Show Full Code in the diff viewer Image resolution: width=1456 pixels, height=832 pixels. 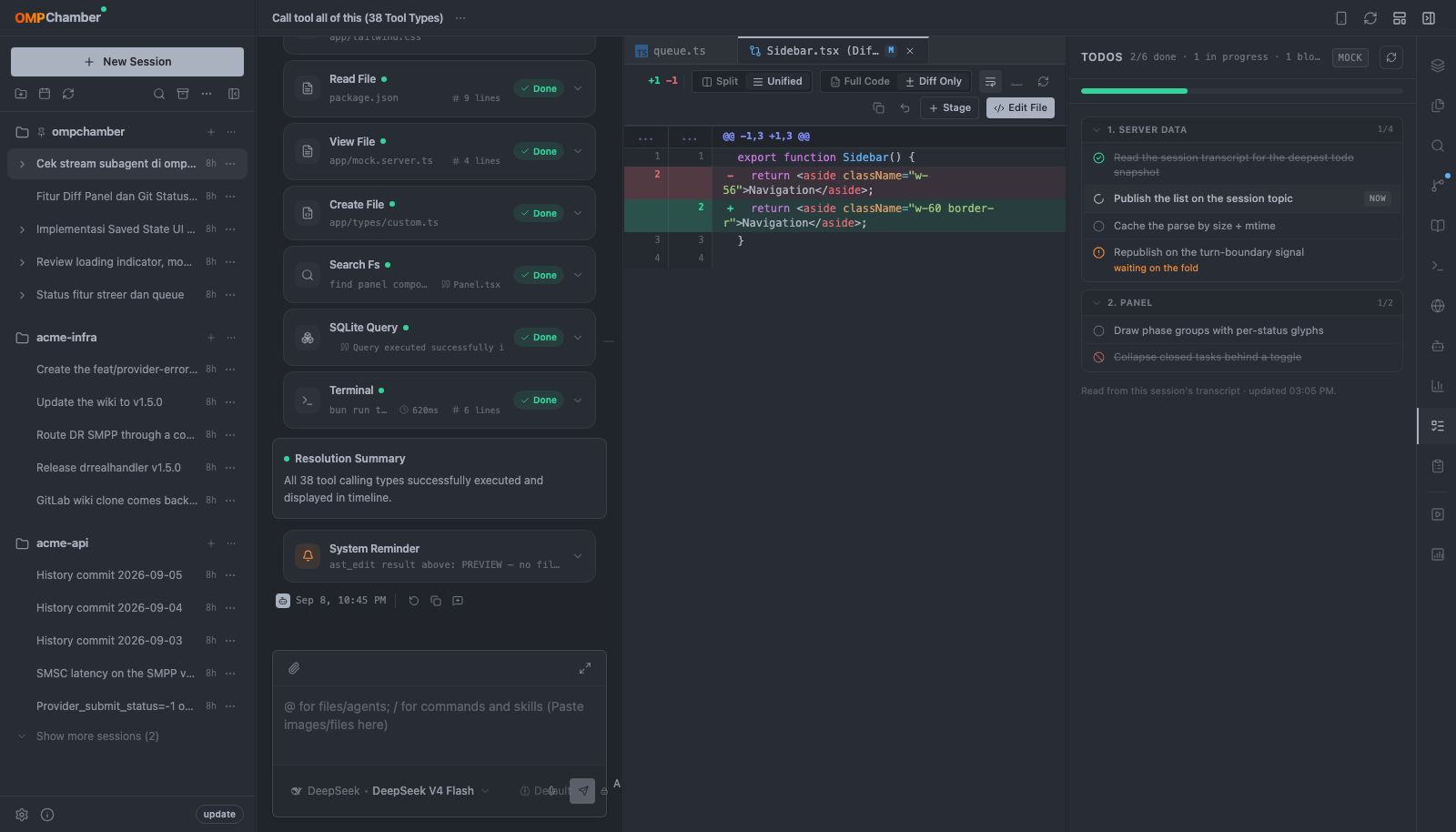point(860,81)
